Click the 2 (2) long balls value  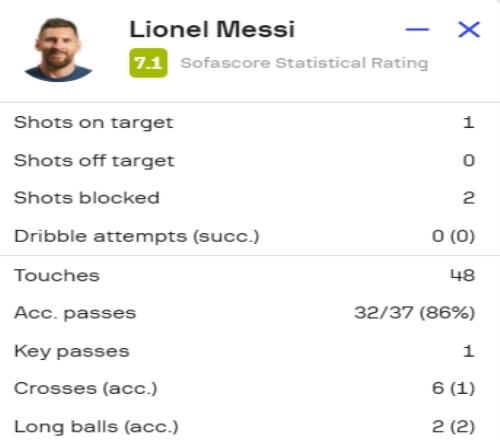pos(453,427)
